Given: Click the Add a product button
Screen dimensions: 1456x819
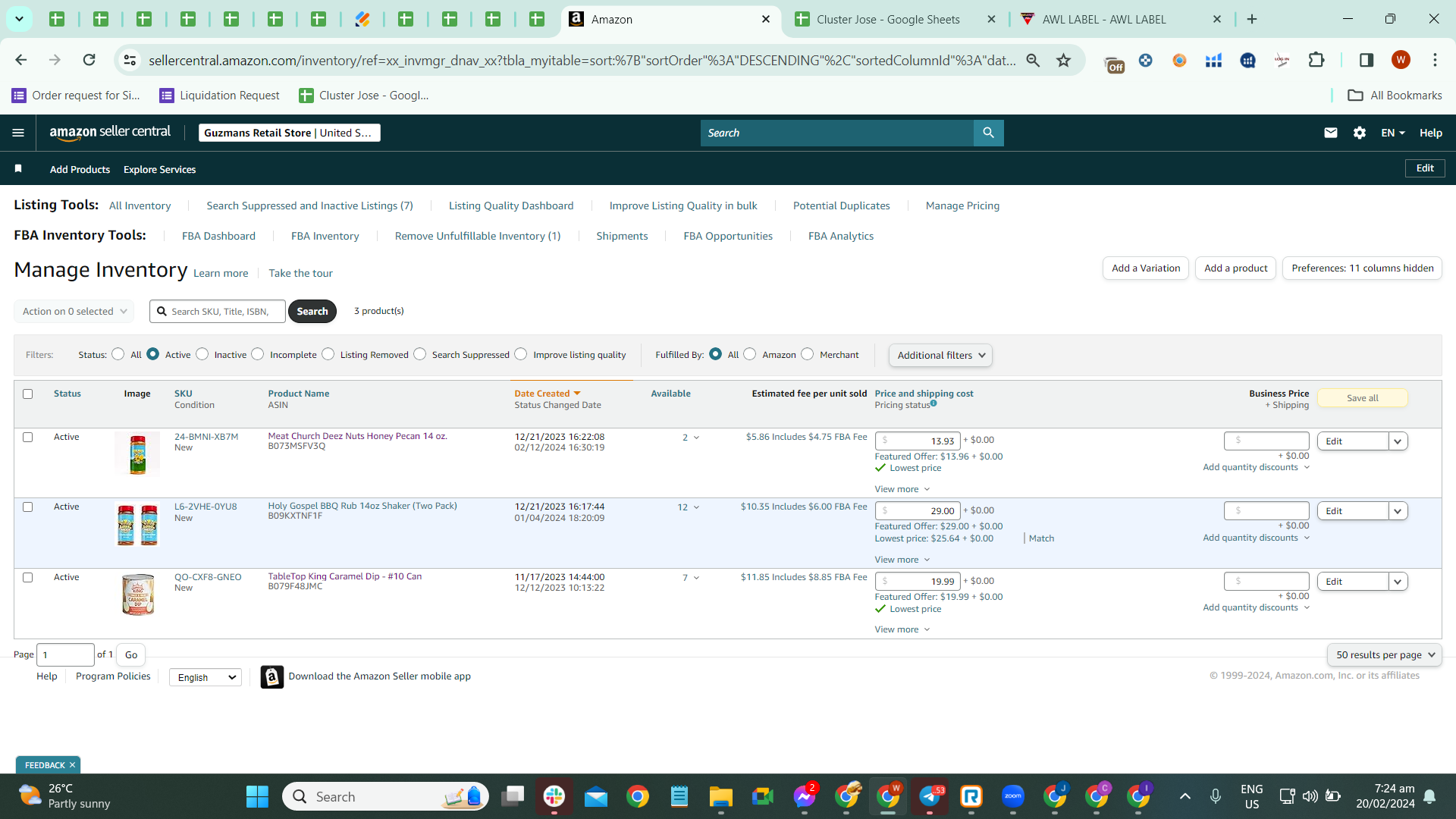Looking at the screenshot, I should point(1236,268).
